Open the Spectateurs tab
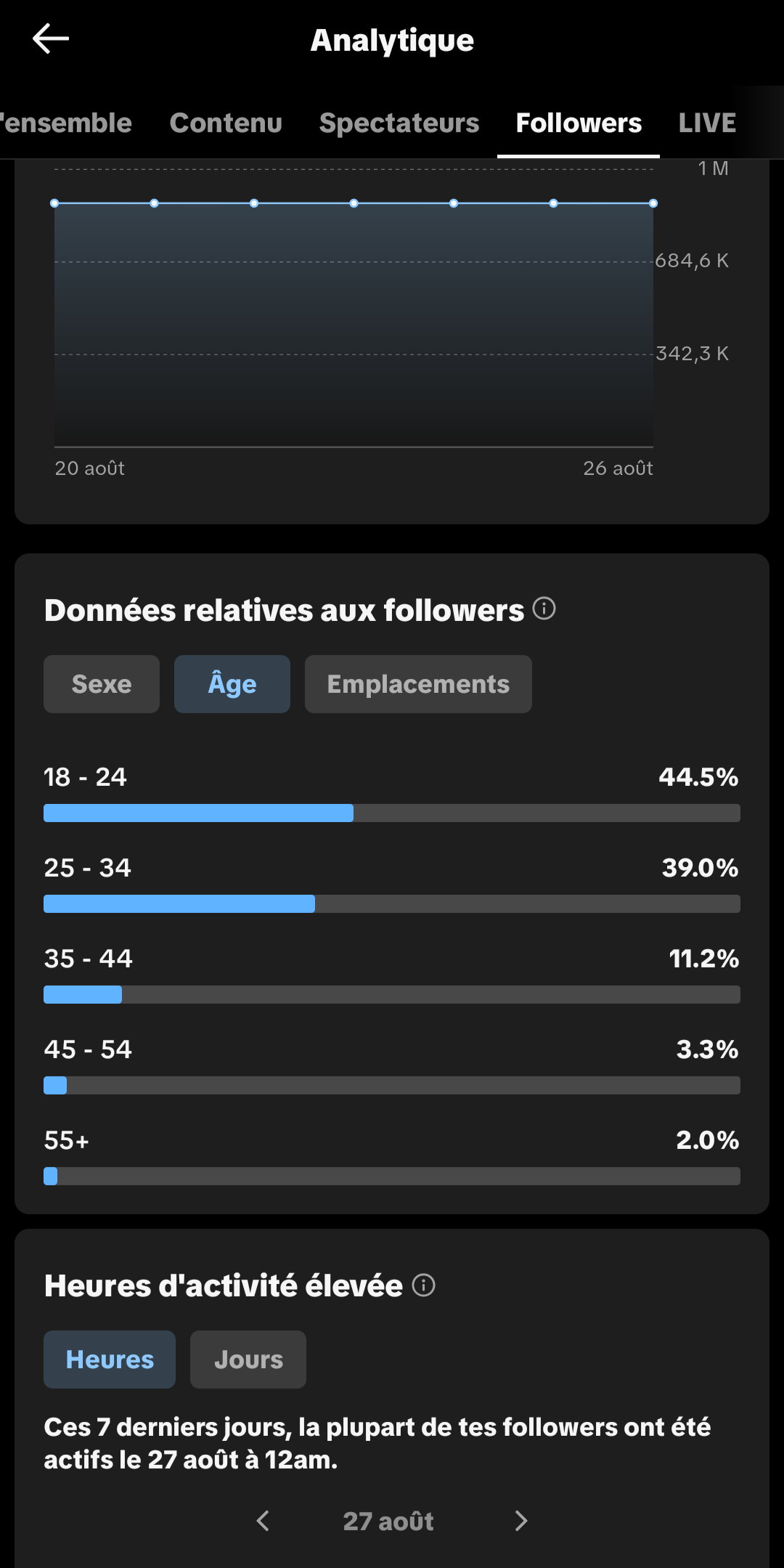Image resolution: width=784 pixels, height=1568 pixels. pyautogui.click(x=399, y=123)
